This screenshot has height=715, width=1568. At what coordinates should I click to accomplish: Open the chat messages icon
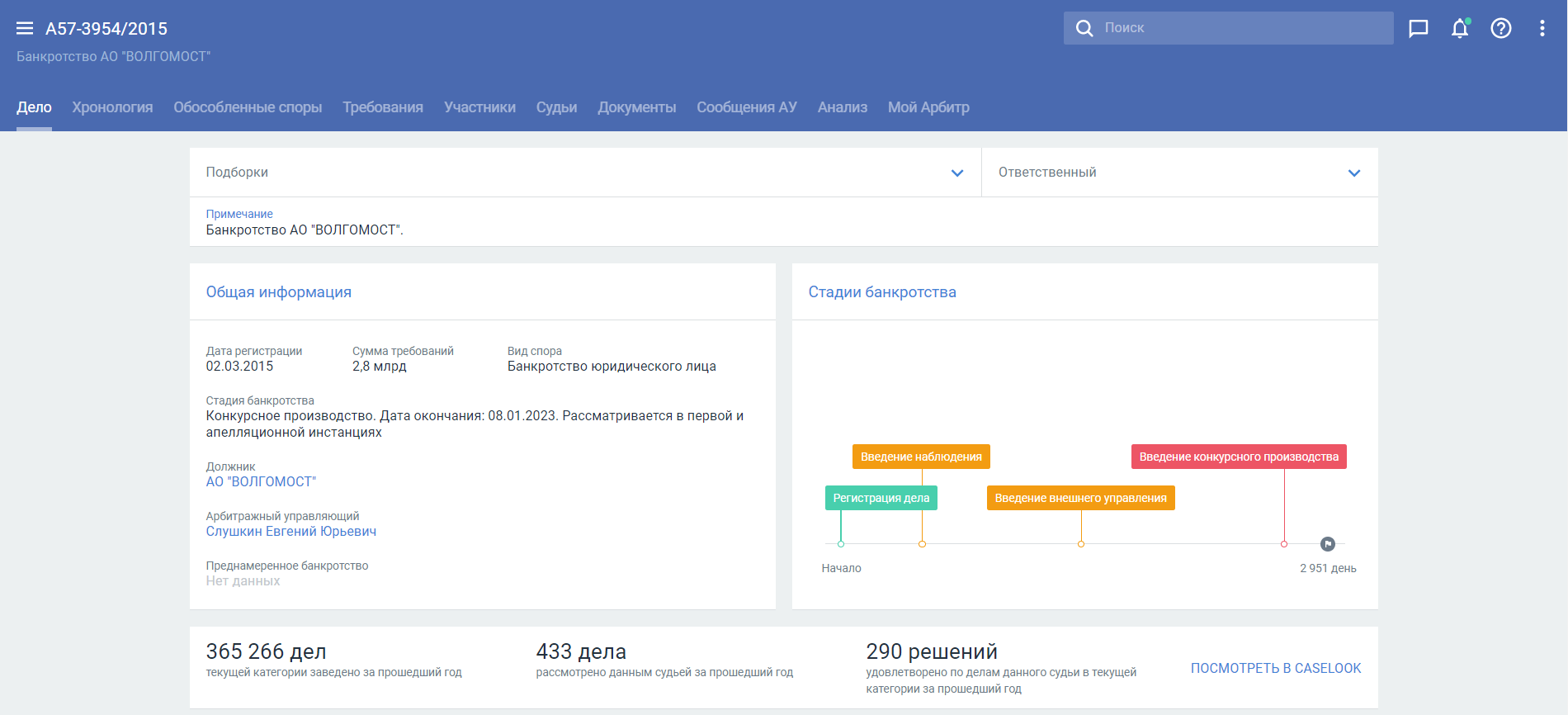click(1419, 29)
